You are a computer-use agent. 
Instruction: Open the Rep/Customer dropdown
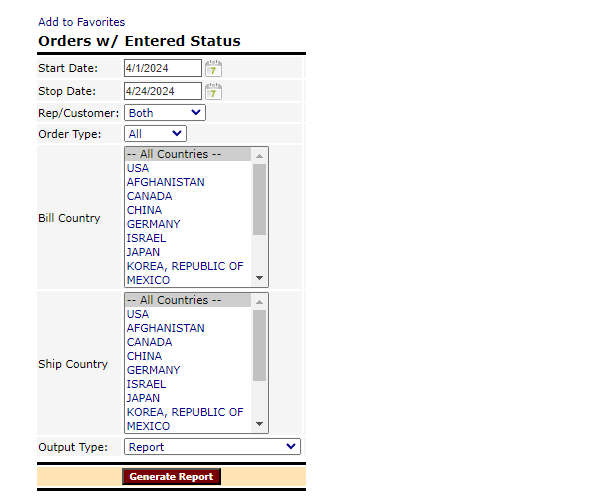164,113
